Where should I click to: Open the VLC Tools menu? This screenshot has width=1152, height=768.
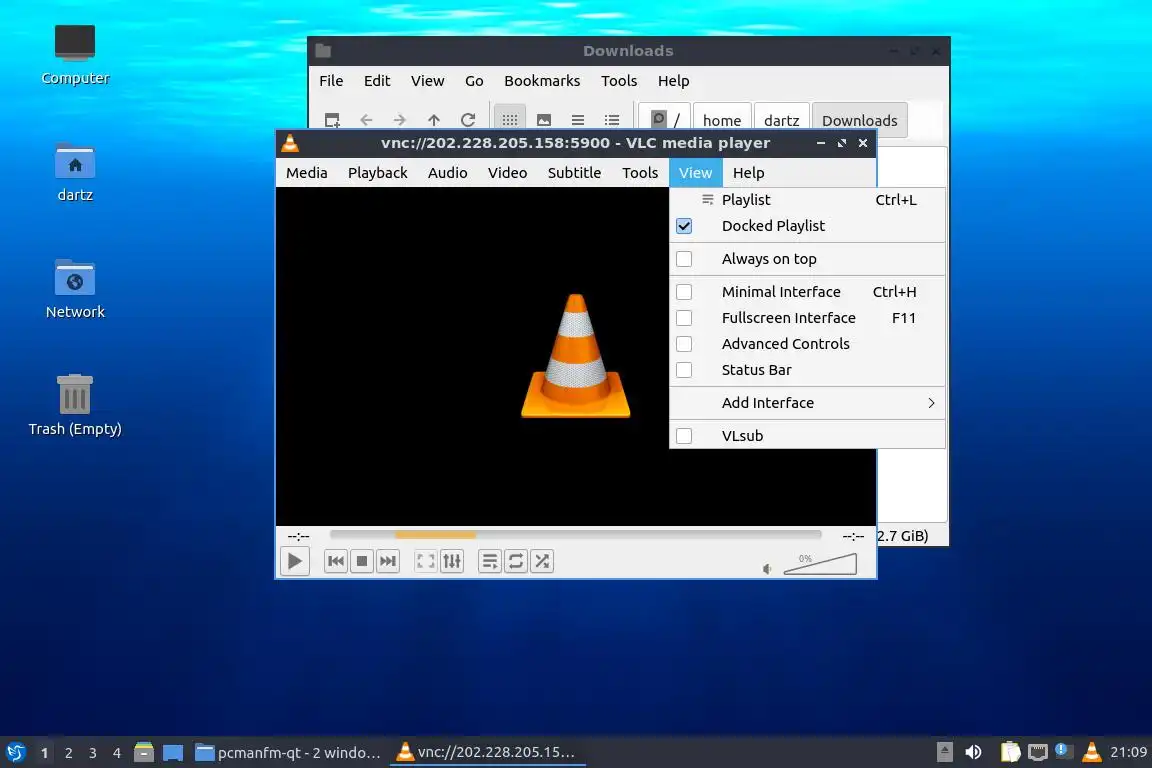(640, 173)
